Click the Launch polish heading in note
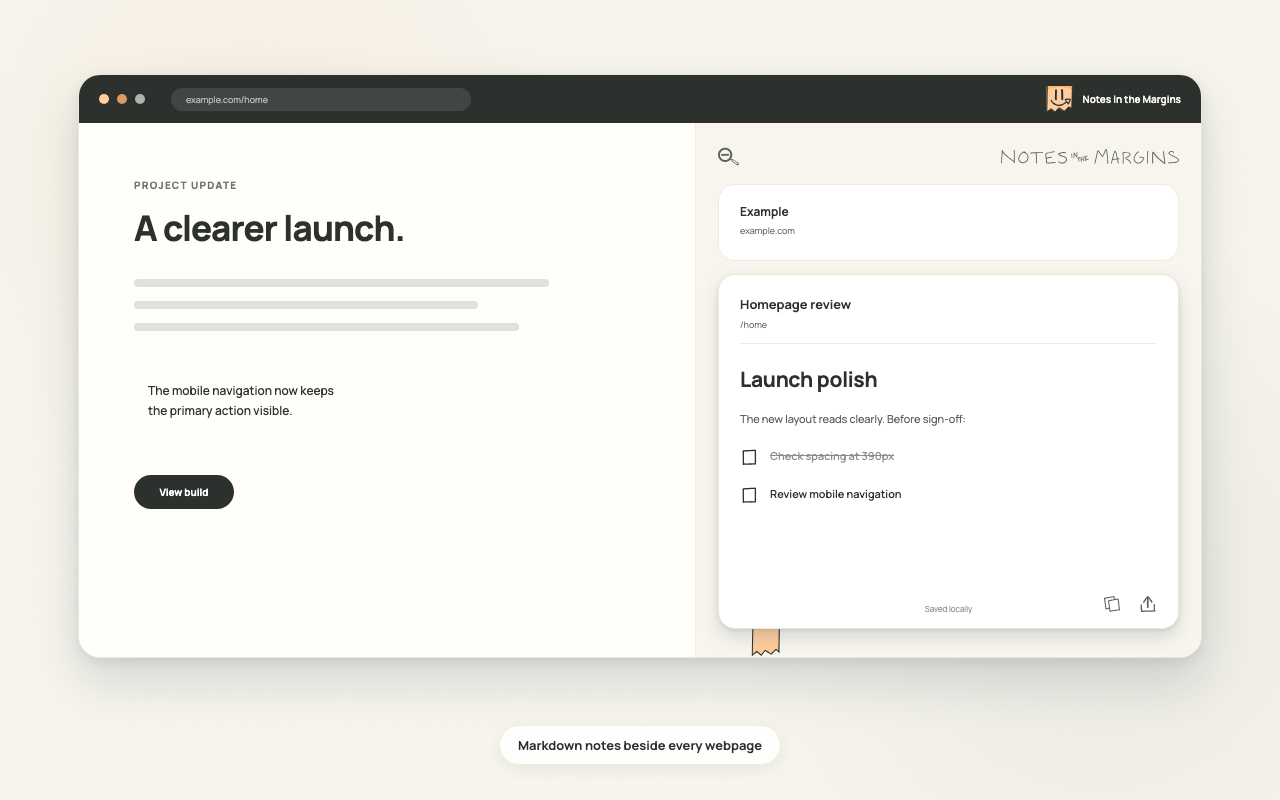1280x800 pixels. [808, 380]
